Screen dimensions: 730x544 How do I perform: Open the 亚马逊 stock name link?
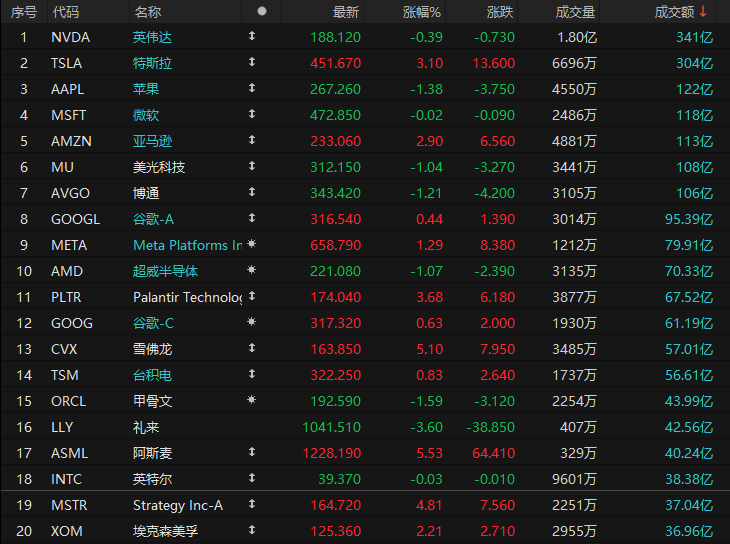coord(152,141)
